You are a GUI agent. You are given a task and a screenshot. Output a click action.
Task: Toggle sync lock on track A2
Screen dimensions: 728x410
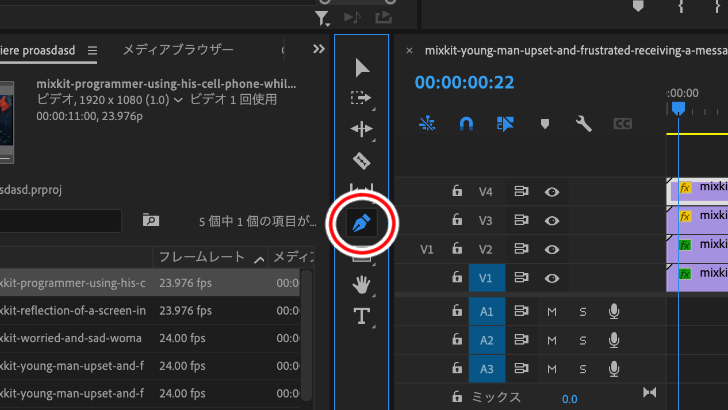pos(521,339)
